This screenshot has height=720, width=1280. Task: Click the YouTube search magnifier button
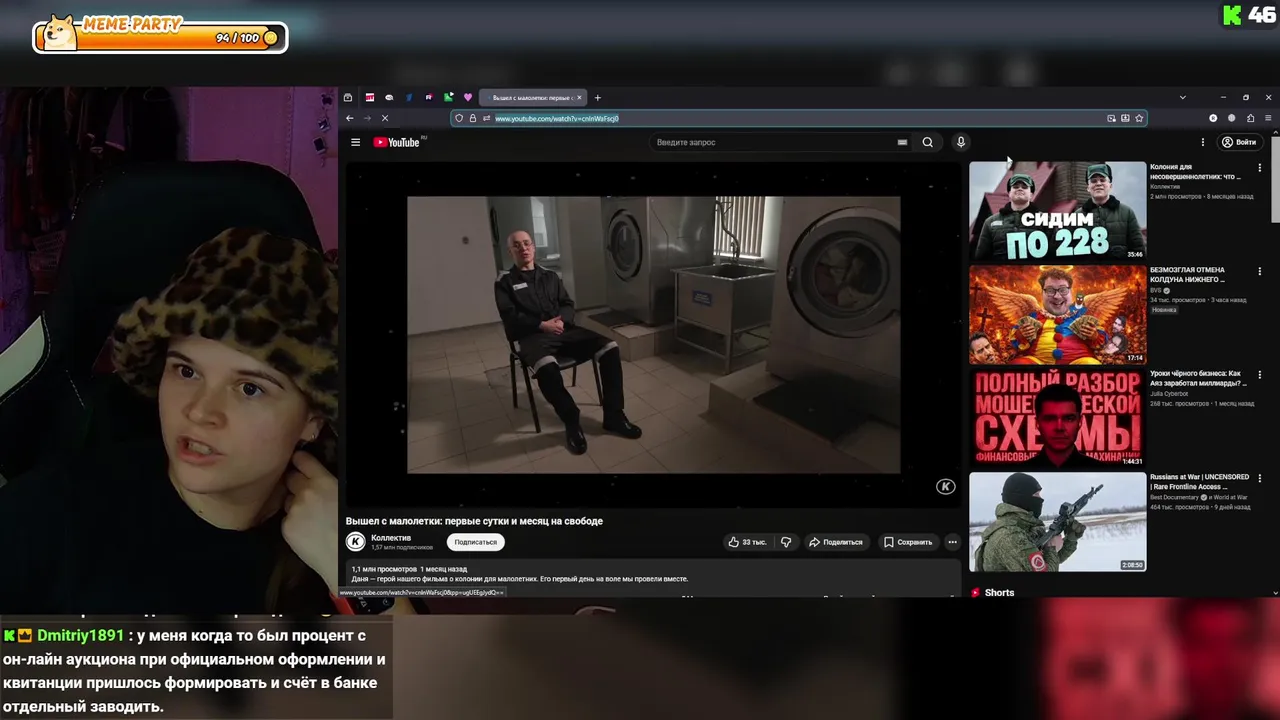coord(928,142)
